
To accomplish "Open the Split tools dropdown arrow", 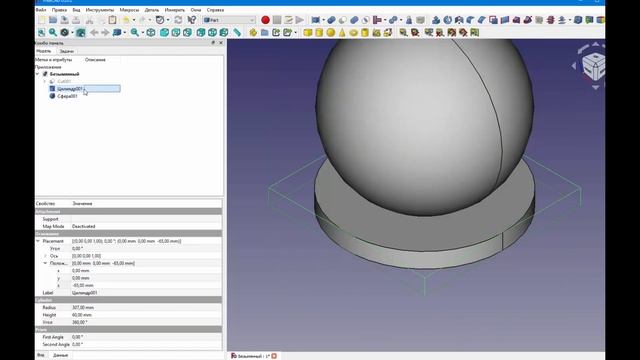I will tap(401, 20).
